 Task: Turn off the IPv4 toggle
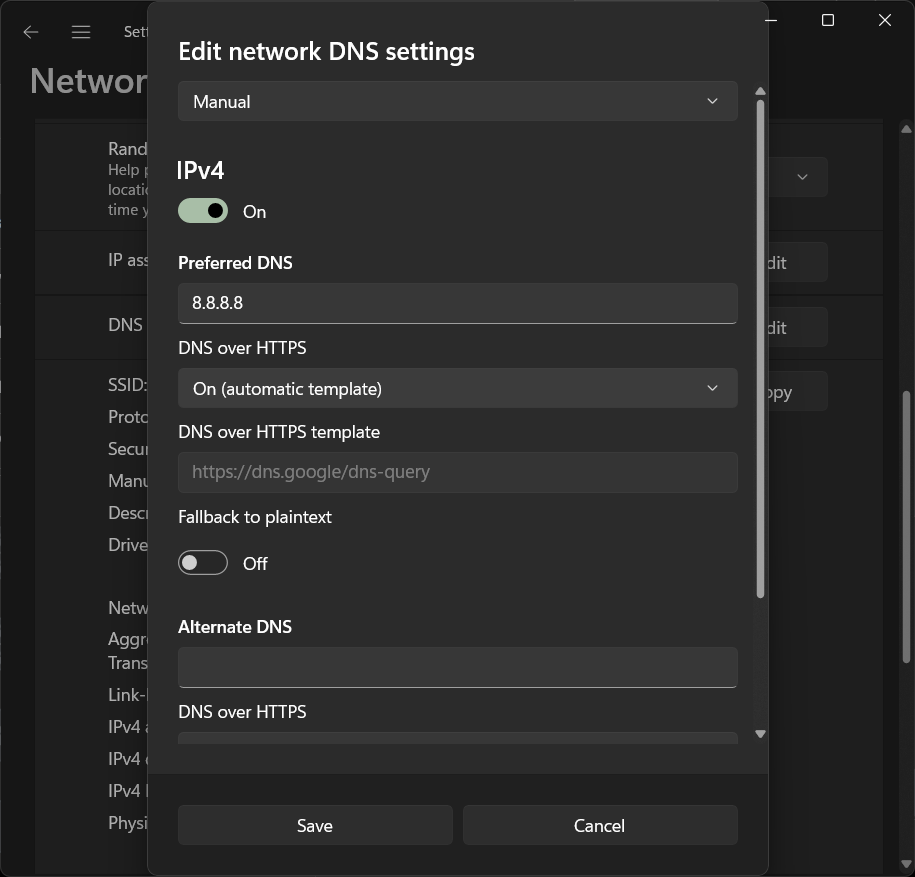[203, 211]
